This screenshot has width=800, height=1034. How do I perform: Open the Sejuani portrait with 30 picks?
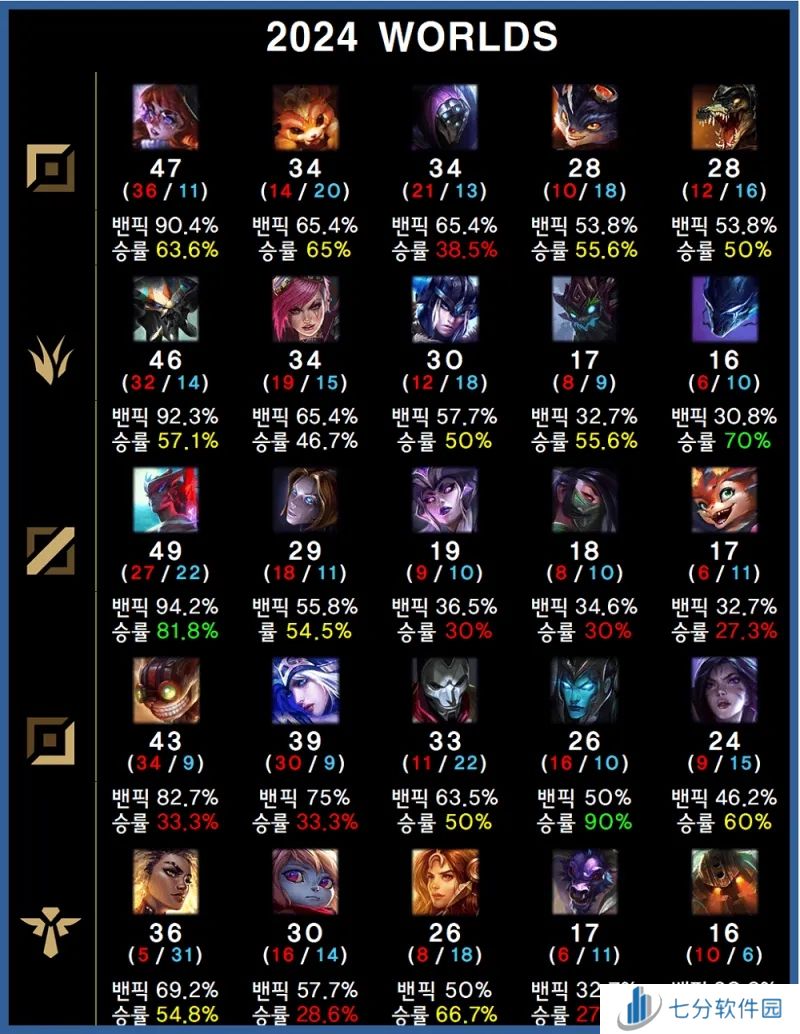point(445,309)
